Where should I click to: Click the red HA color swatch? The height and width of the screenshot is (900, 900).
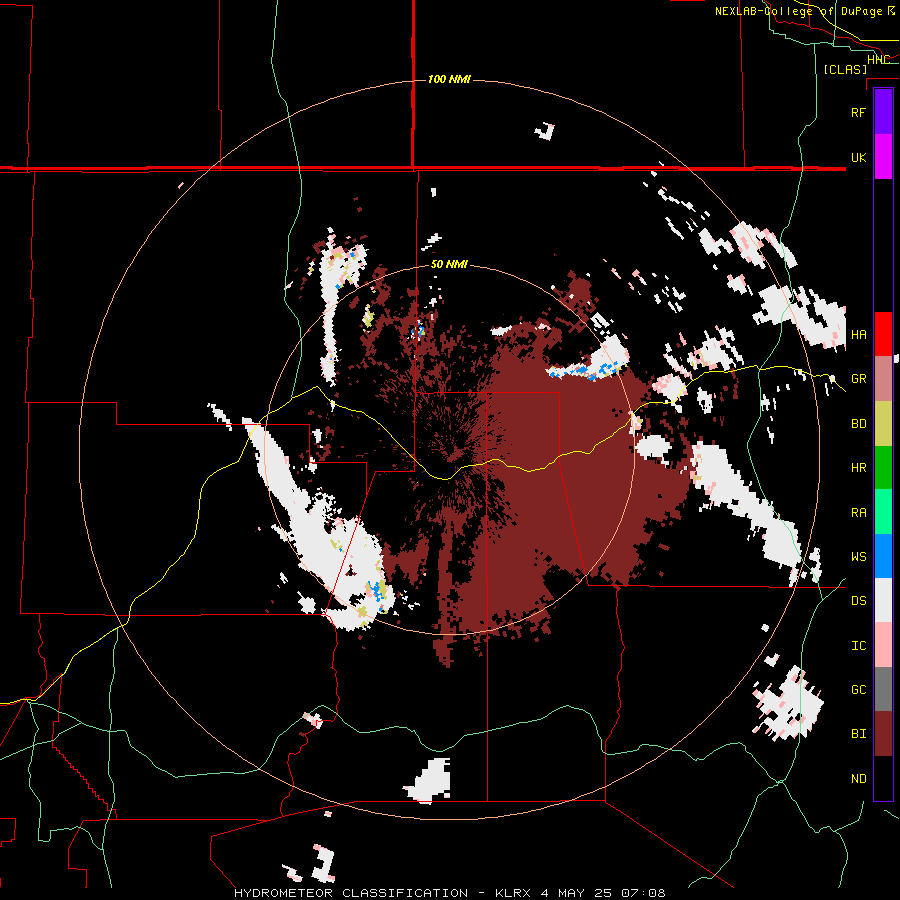883,334
